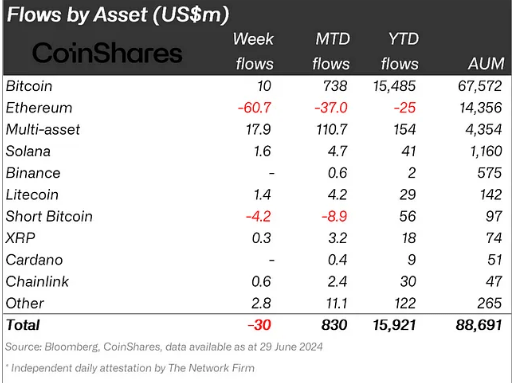Click the Chainlink row label

(37, 282)
